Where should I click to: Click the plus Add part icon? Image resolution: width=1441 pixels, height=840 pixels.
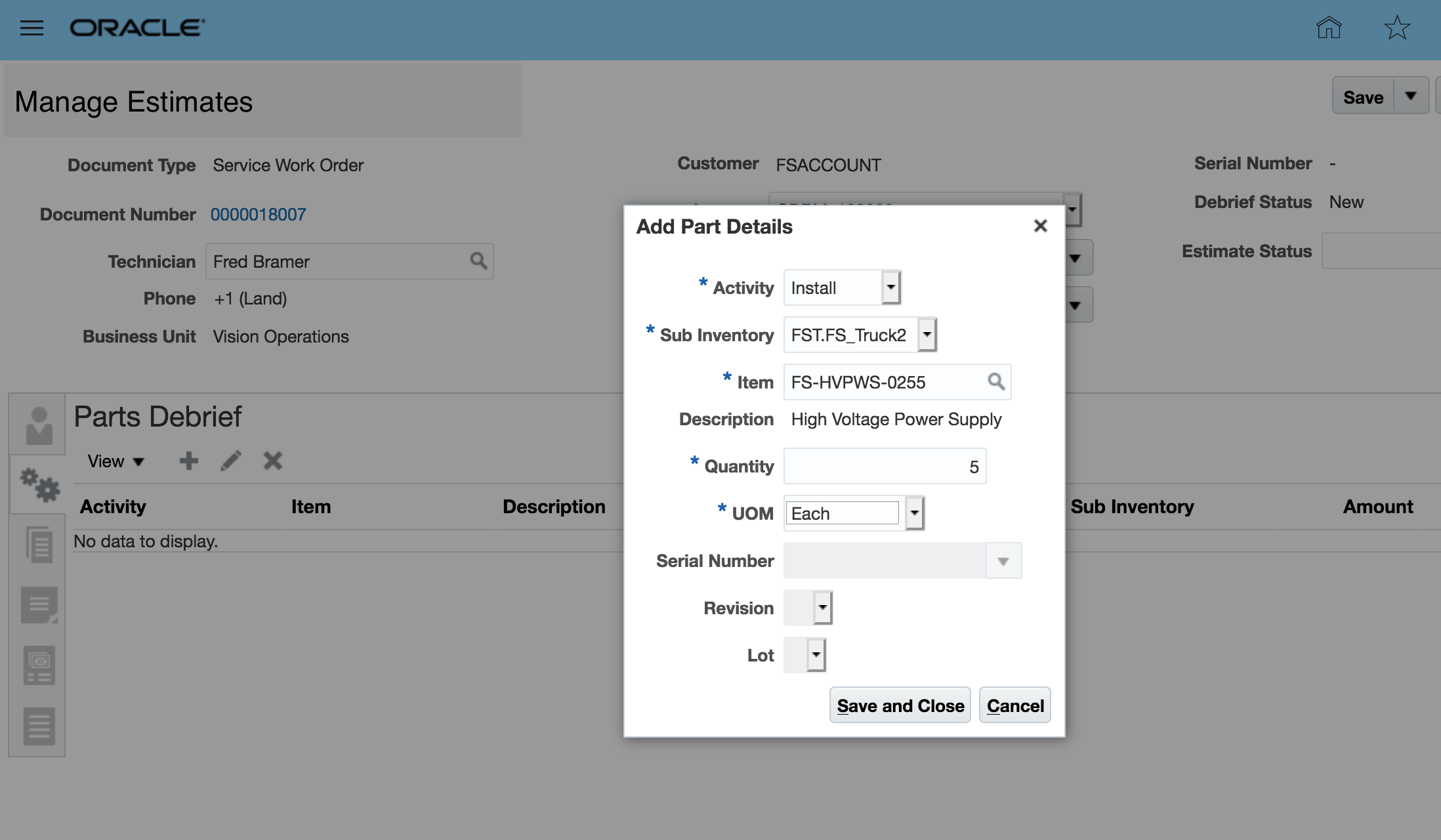tap(189, 461)
